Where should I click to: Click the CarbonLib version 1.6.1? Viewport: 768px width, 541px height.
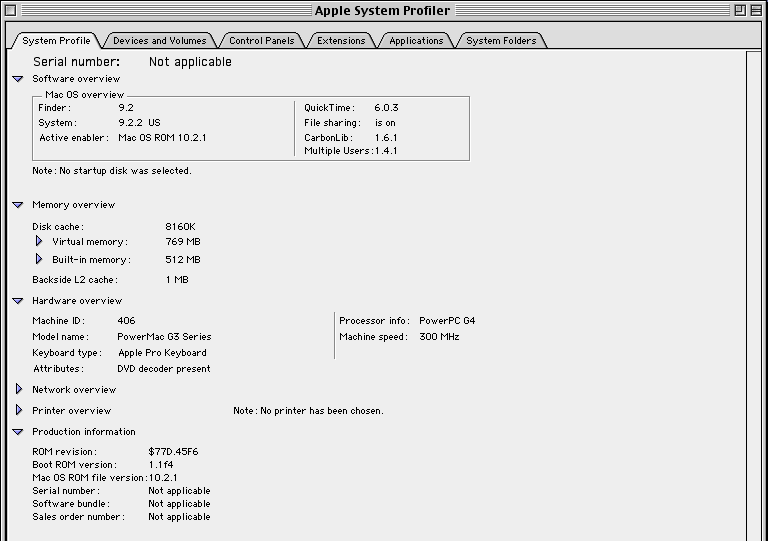386,138
